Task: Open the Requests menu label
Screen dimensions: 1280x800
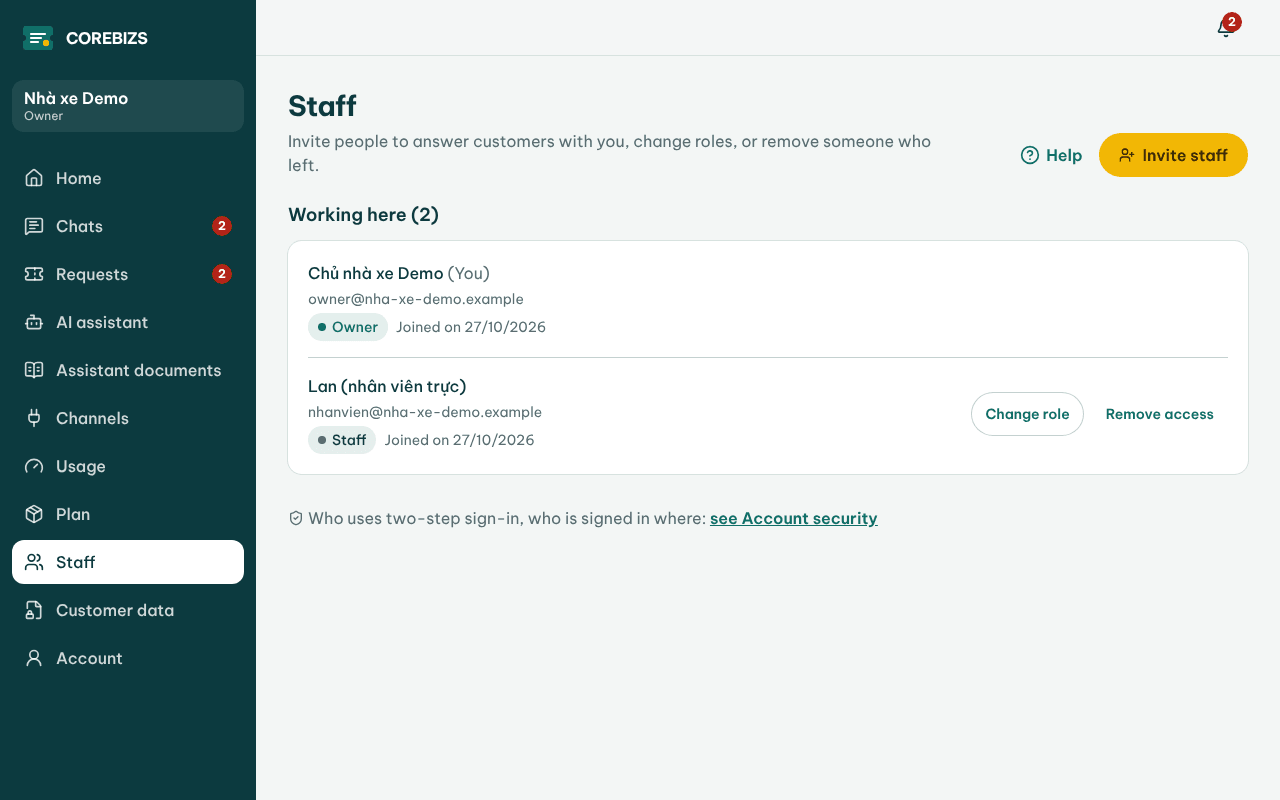Action: point(92,274)
